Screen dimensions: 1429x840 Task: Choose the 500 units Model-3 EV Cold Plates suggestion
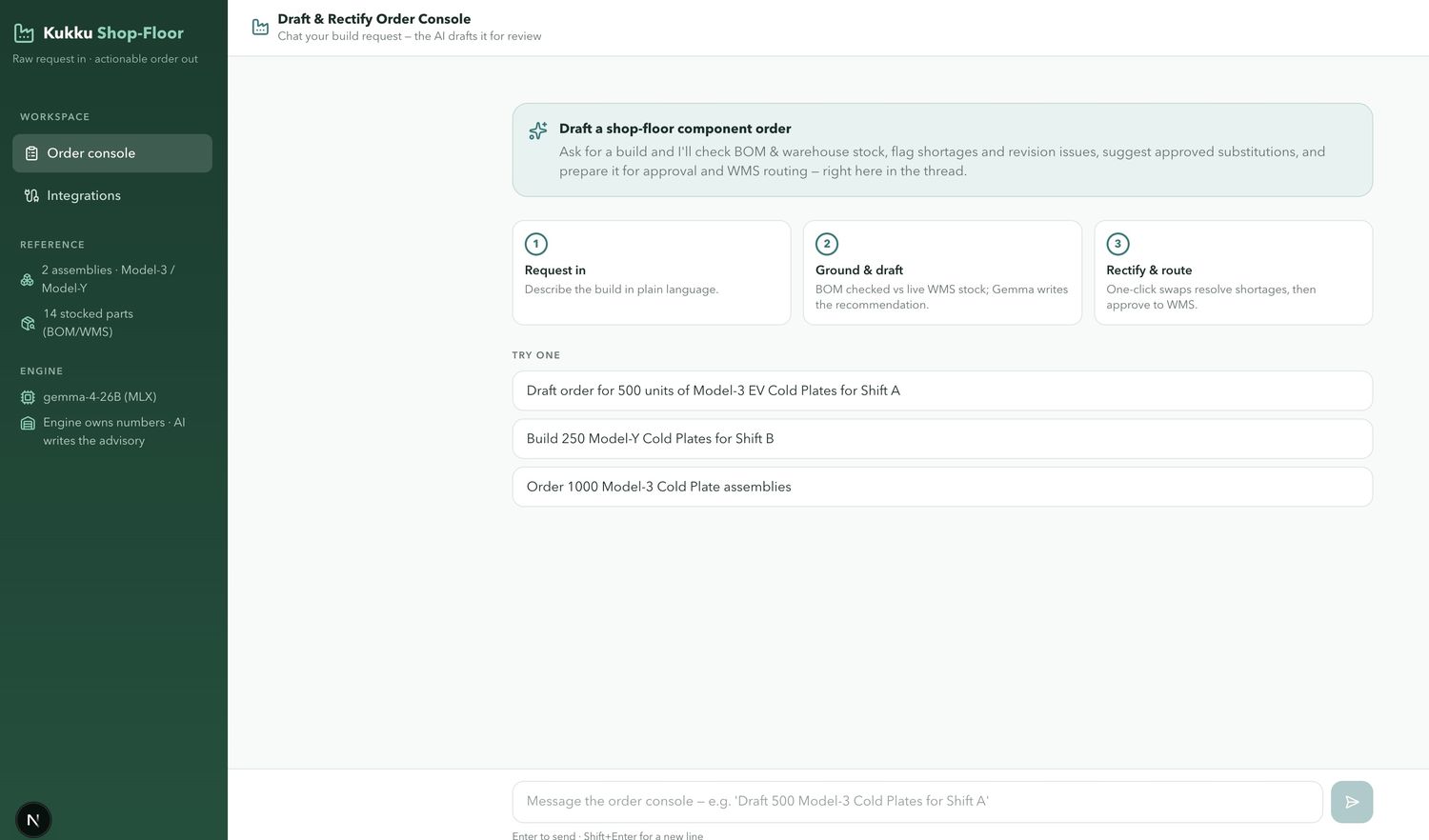tap(942, 390)
